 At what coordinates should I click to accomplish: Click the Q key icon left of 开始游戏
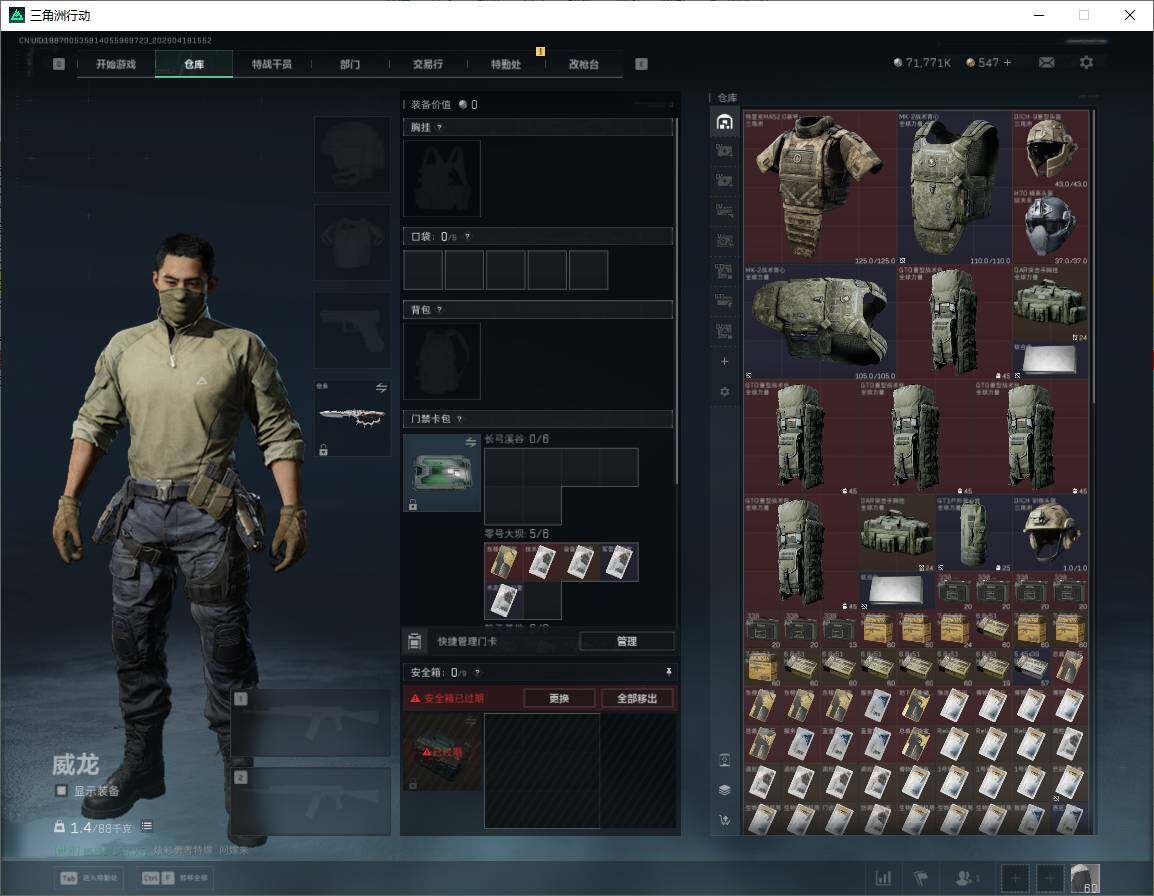pos(59,64)
